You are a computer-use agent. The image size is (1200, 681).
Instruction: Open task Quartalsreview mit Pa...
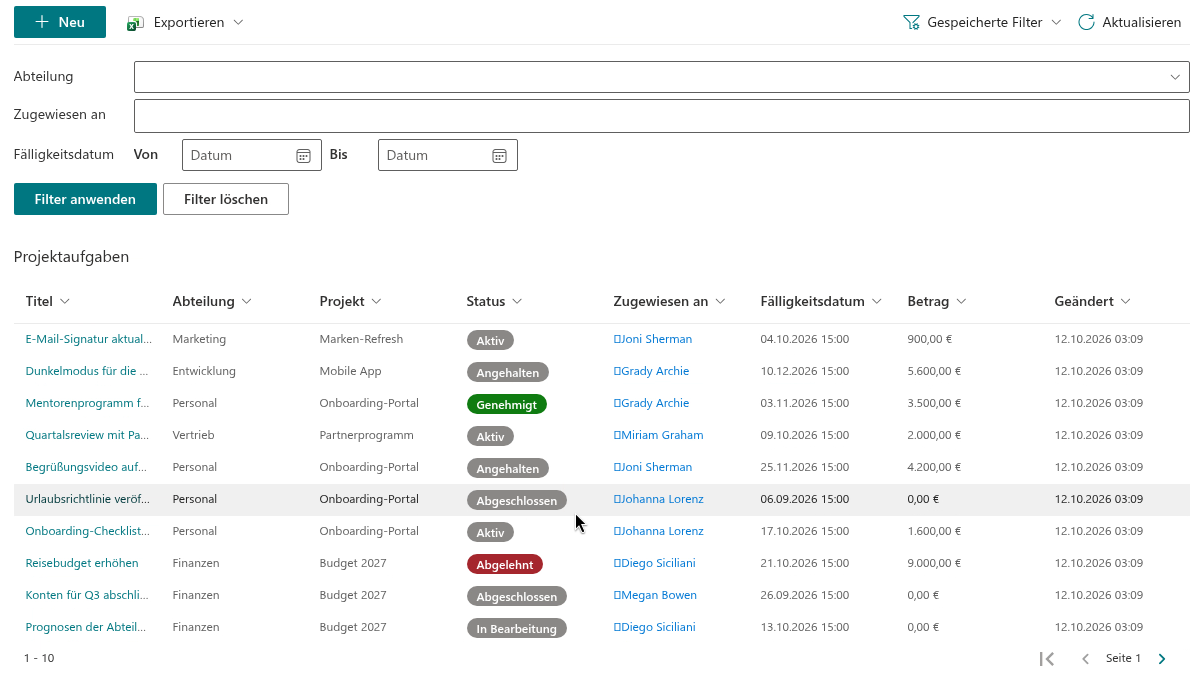[87, 435]
